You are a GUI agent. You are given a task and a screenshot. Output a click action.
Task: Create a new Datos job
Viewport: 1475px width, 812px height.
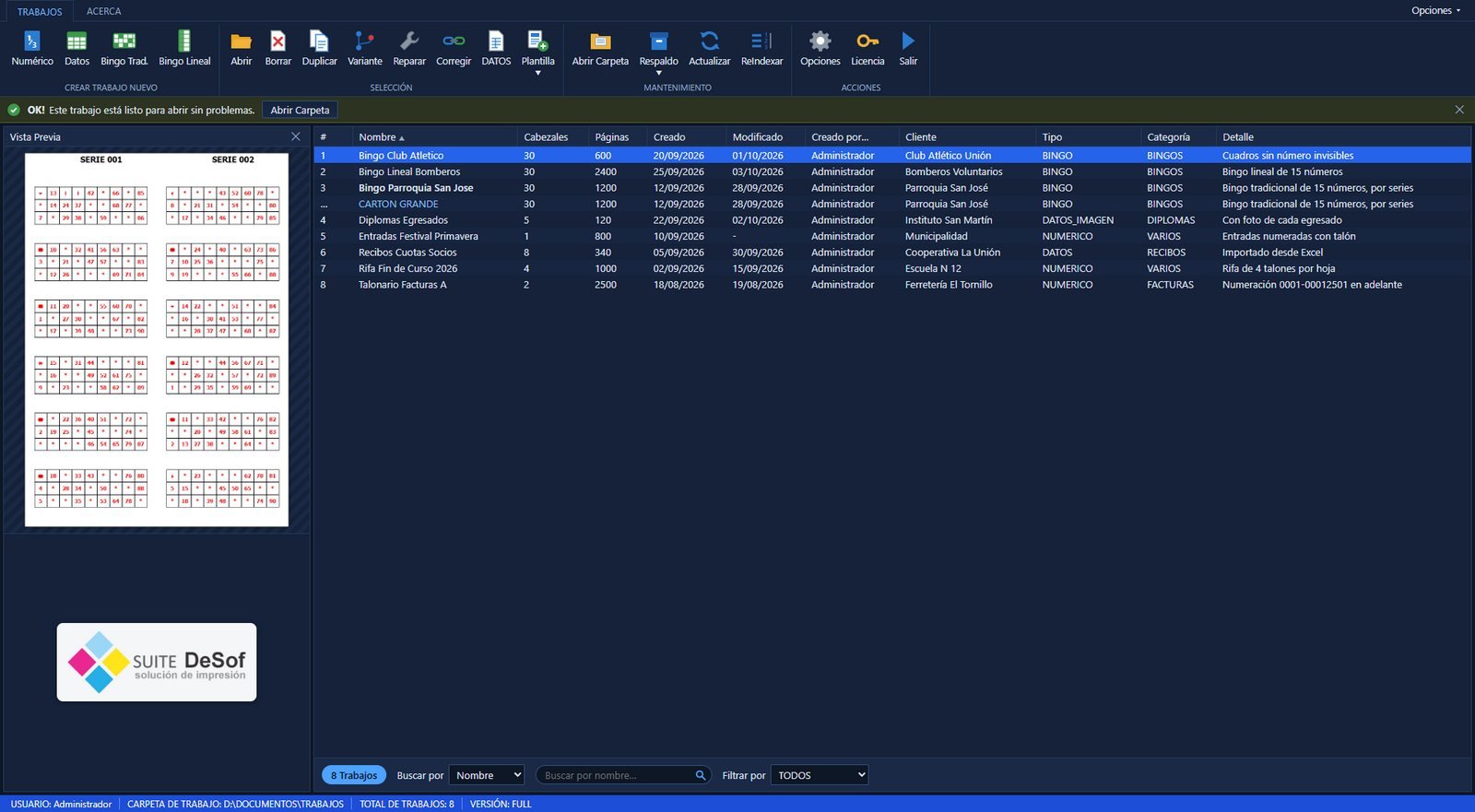pos(77,48)
